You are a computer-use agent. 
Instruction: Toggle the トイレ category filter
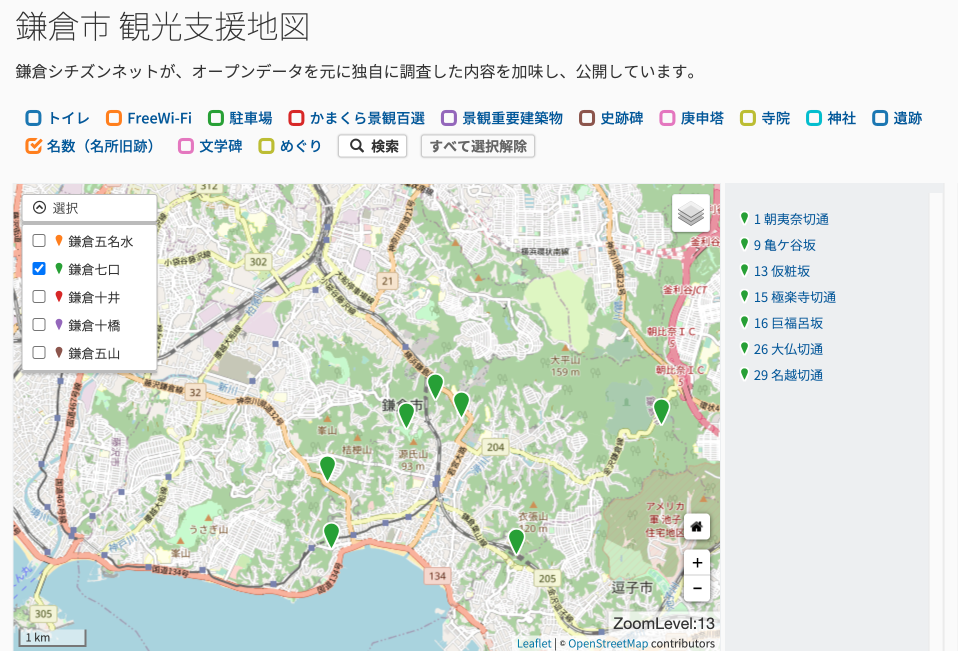pos(34,118)
